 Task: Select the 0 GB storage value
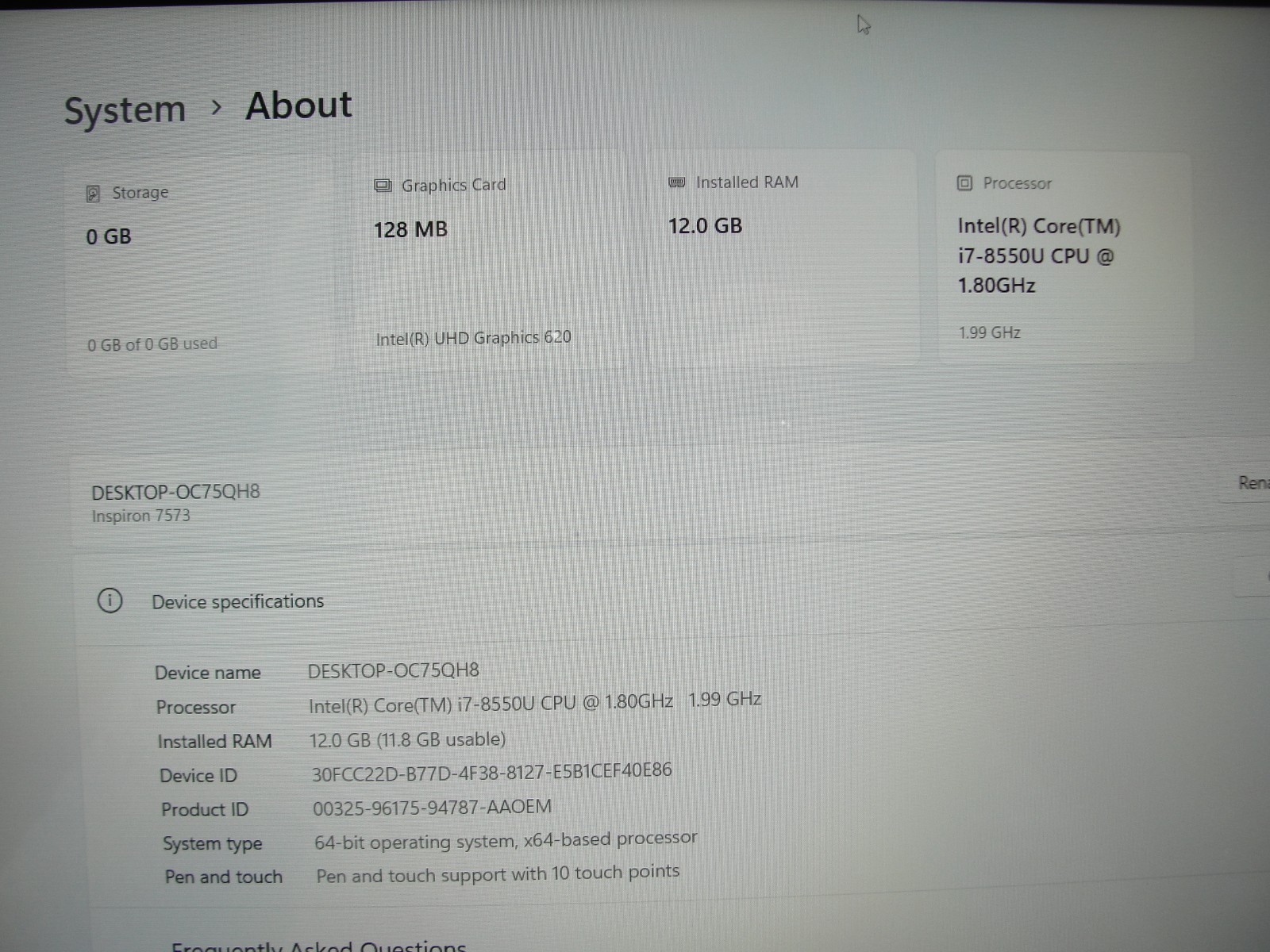point(109,236)
